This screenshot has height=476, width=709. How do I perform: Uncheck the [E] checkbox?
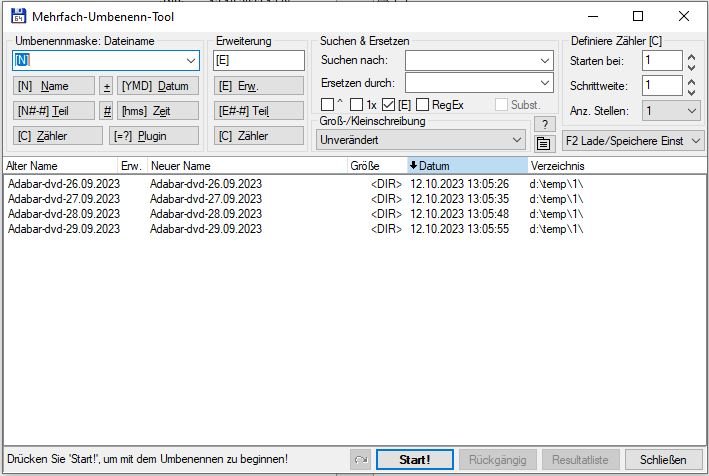[x=388, y=105]
